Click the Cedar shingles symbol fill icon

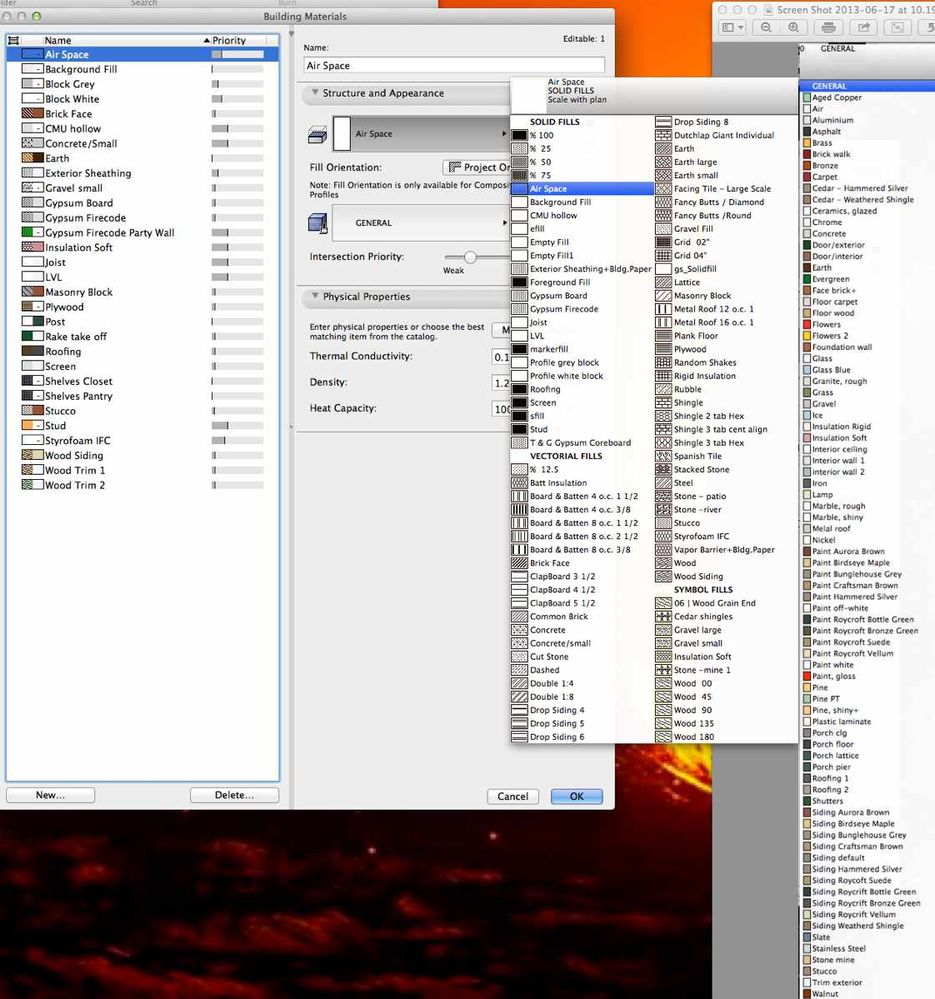(x=664, y=617)
